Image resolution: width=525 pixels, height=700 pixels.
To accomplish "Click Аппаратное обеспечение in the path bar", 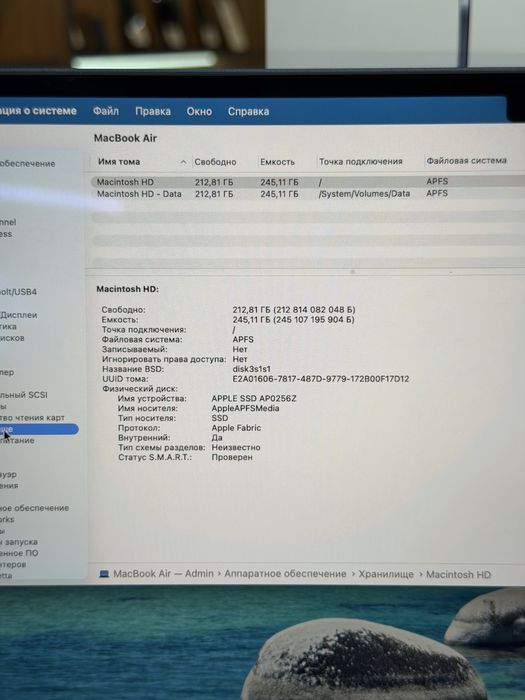I will tap(285, 574).
